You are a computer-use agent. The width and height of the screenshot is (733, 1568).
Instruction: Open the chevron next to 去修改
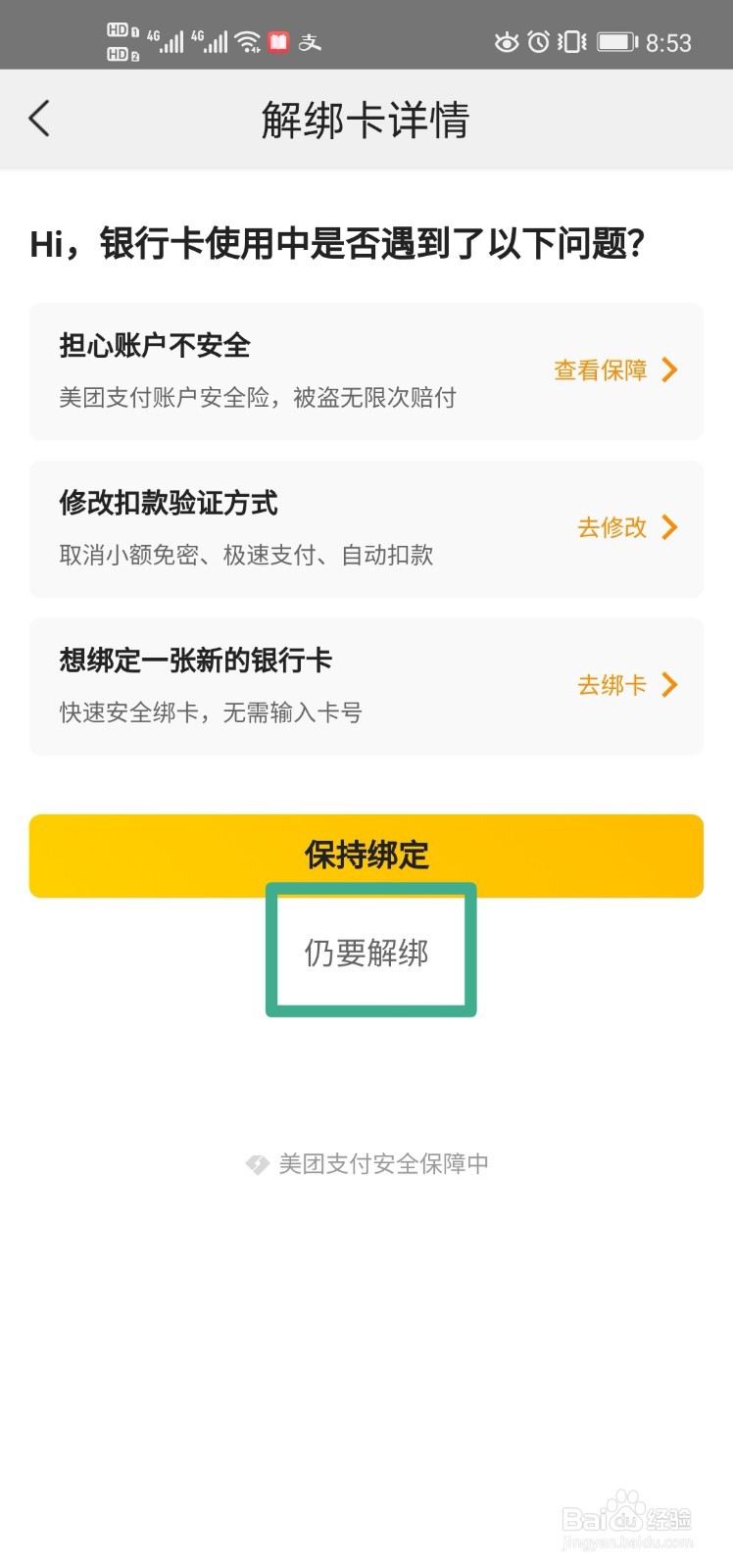pos(670,527)
